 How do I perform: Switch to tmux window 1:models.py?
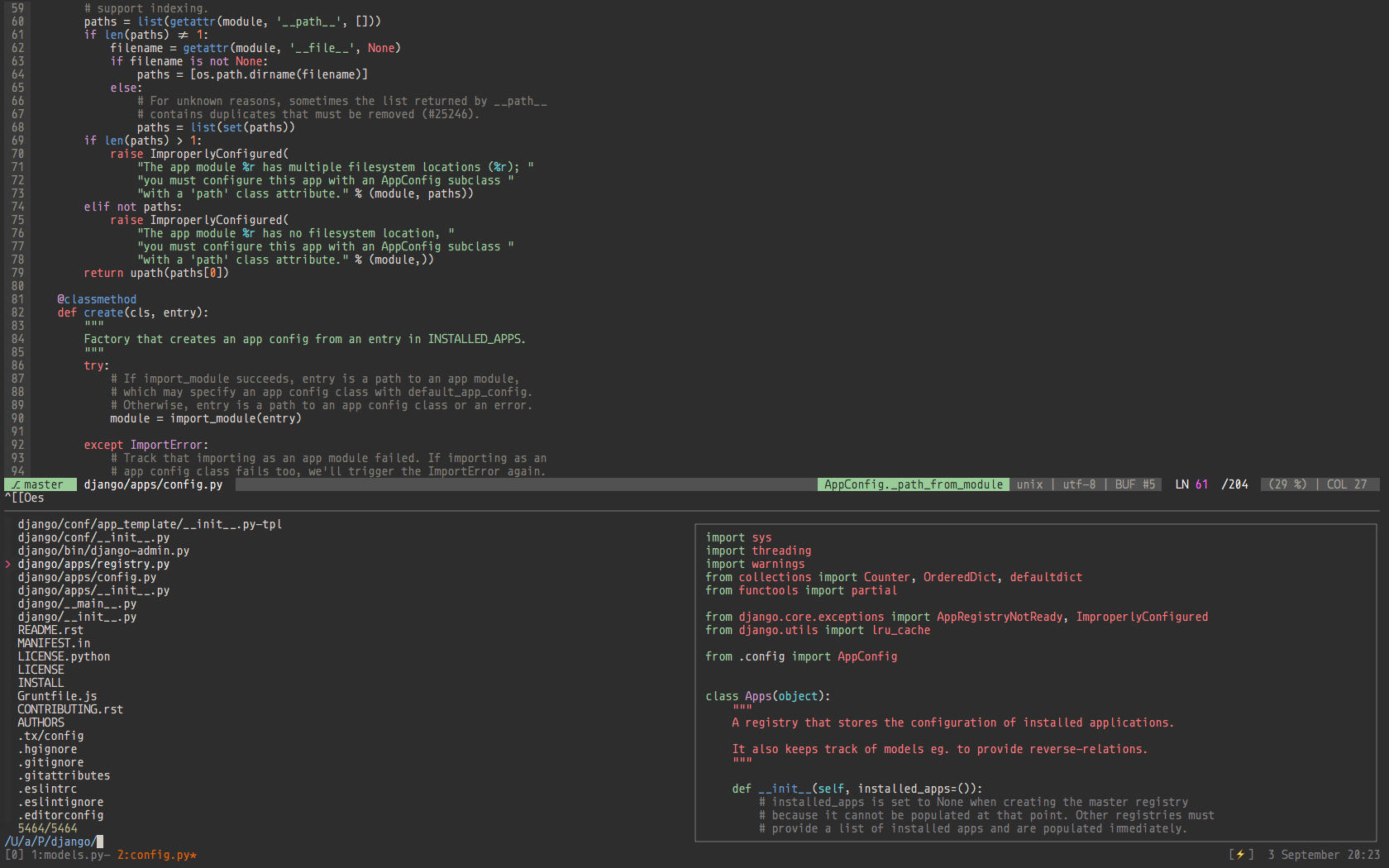70,855
